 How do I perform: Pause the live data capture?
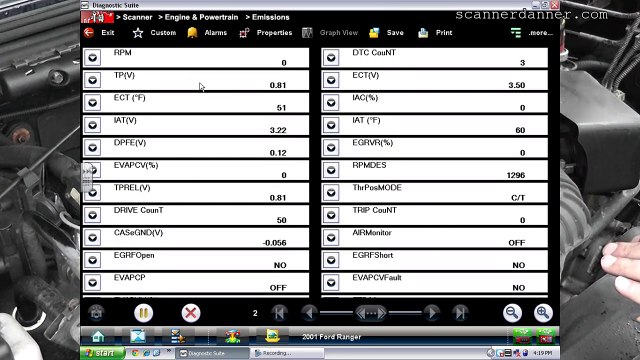click(143, 313)
